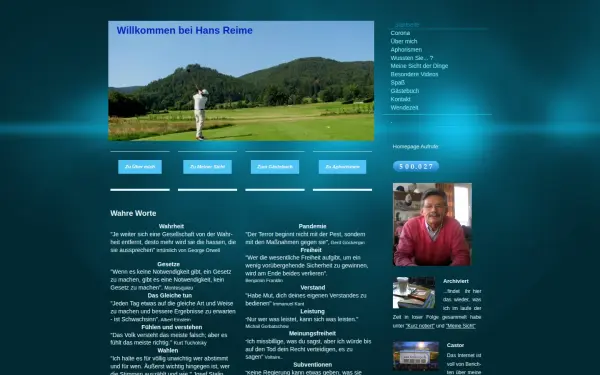Go to the Kontakt page
Screen dimensions: 600x375
coord(400,99)
